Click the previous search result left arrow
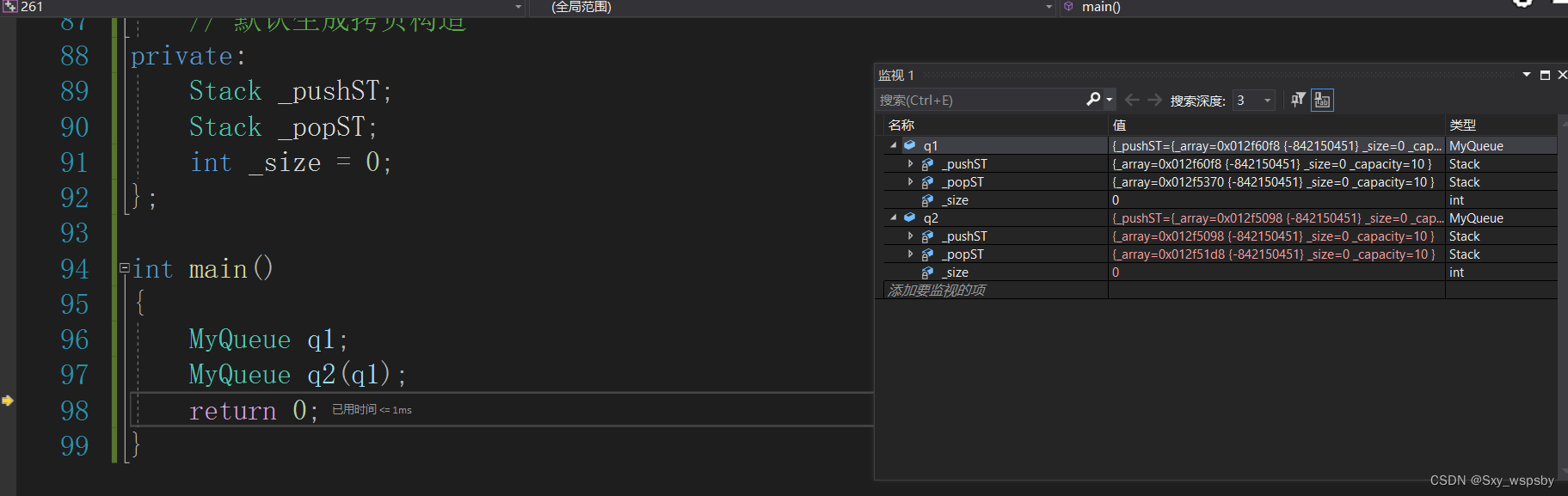This screenshot has width=1568, height=496. (1132, 101)
